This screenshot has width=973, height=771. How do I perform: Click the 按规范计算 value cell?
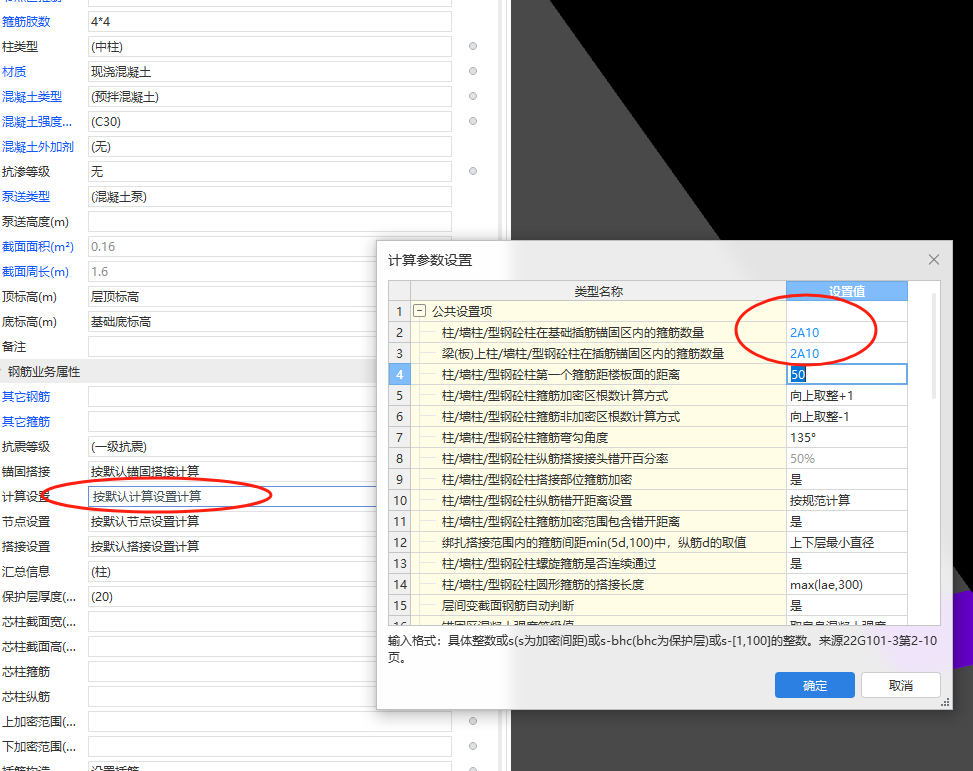coord(846,500)
